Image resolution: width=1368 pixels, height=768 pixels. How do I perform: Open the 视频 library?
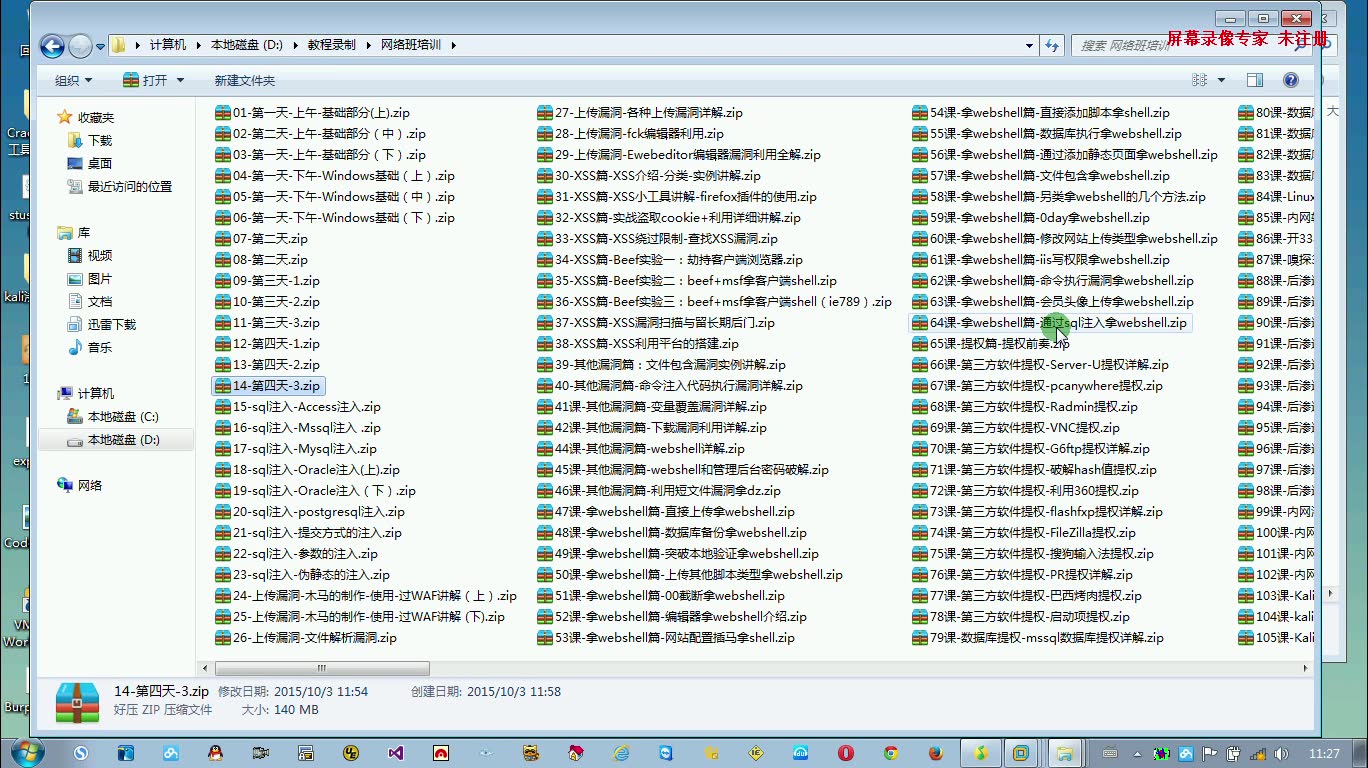(100, 256)
